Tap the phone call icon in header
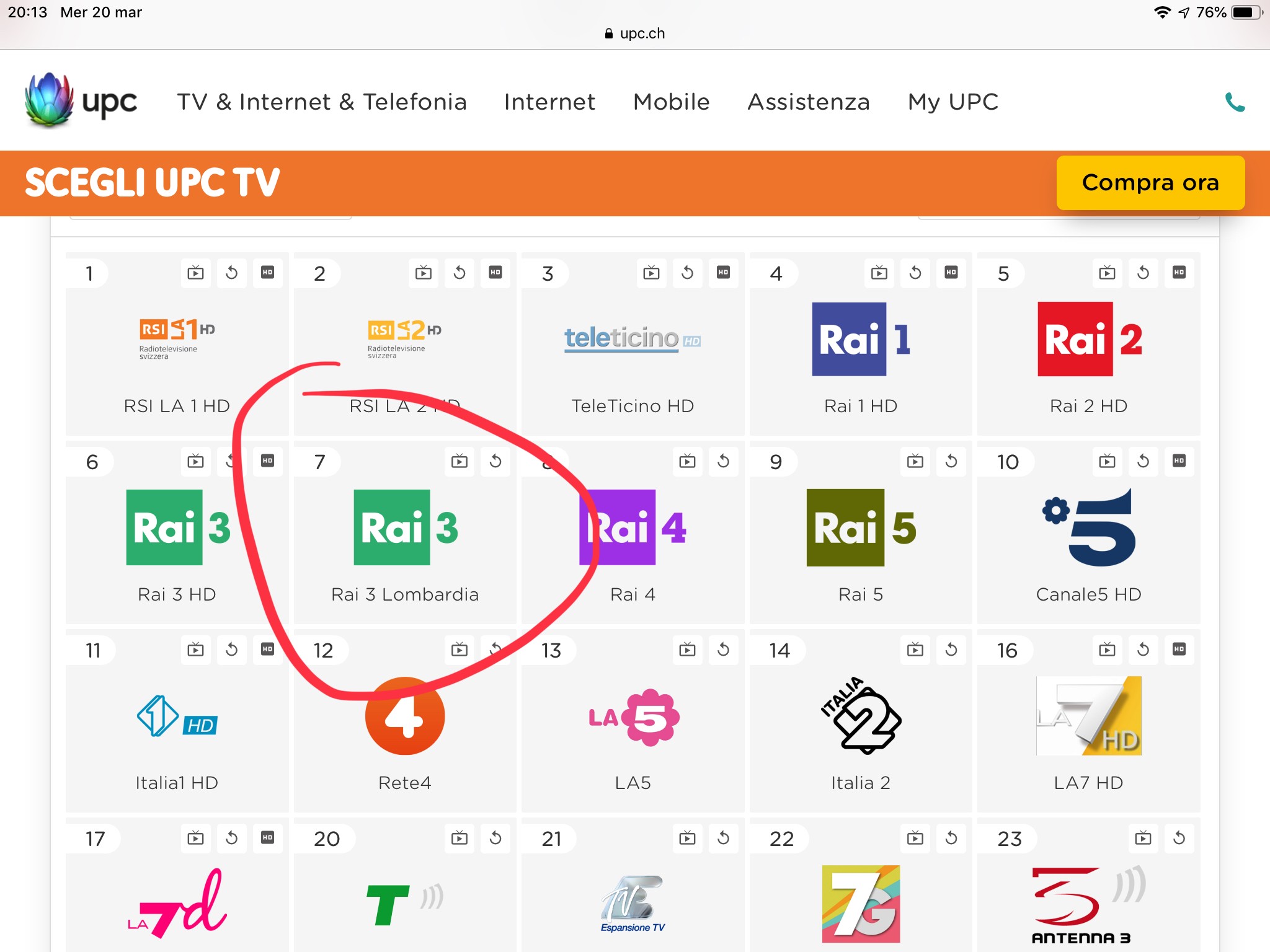This screenshot has height=952, width=1270. point(1235,102)
